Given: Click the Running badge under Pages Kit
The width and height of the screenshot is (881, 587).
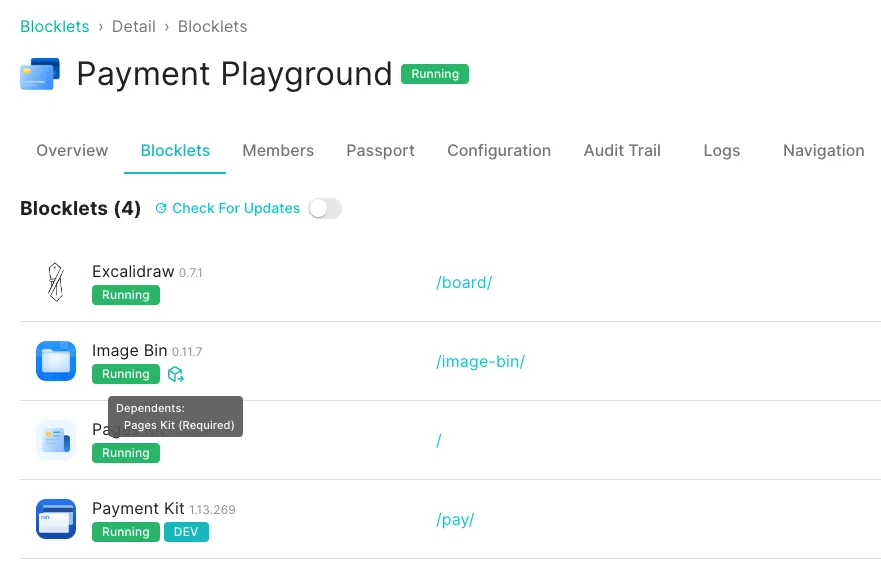Looking at the screenshot, I should [x=126, y=453].
